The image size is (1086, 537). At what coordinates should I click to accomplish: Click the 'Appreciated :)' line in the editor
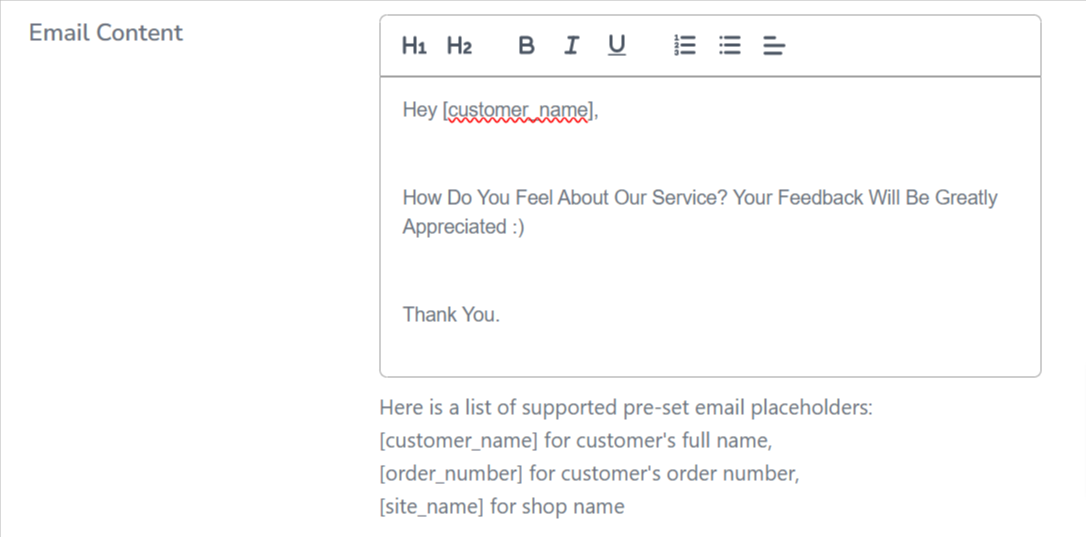(463, 227)
